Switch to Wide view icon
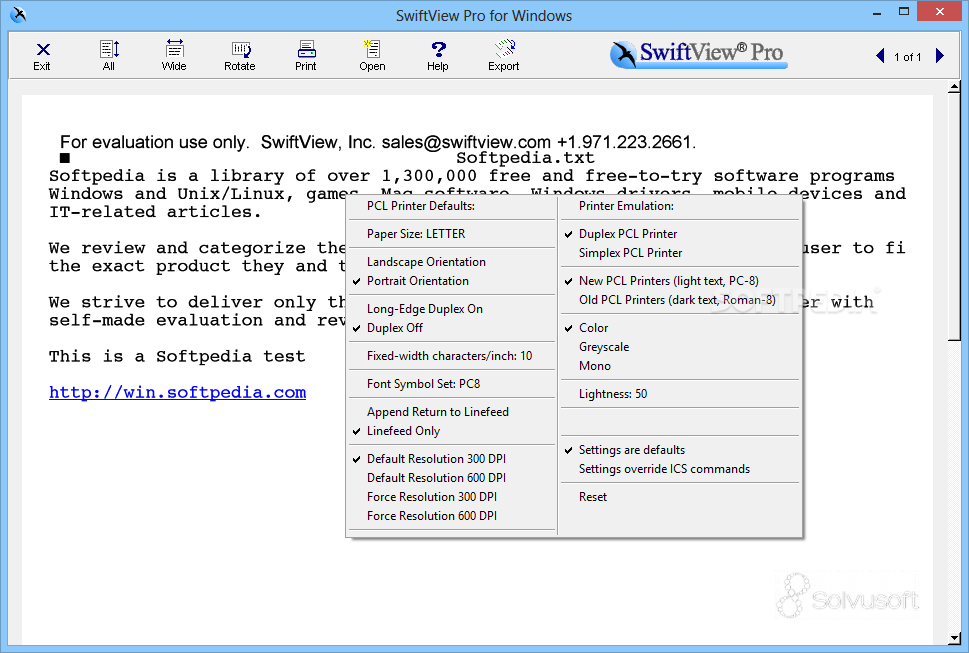Image resolution: width=969 pixels, height=653 pixels. click(x=174, y=56)
